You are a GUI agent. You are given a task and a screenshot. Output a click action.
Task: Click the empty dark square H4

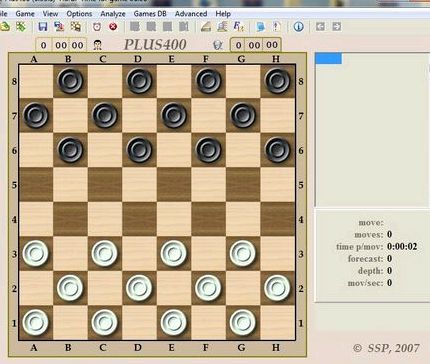point(278,219)
